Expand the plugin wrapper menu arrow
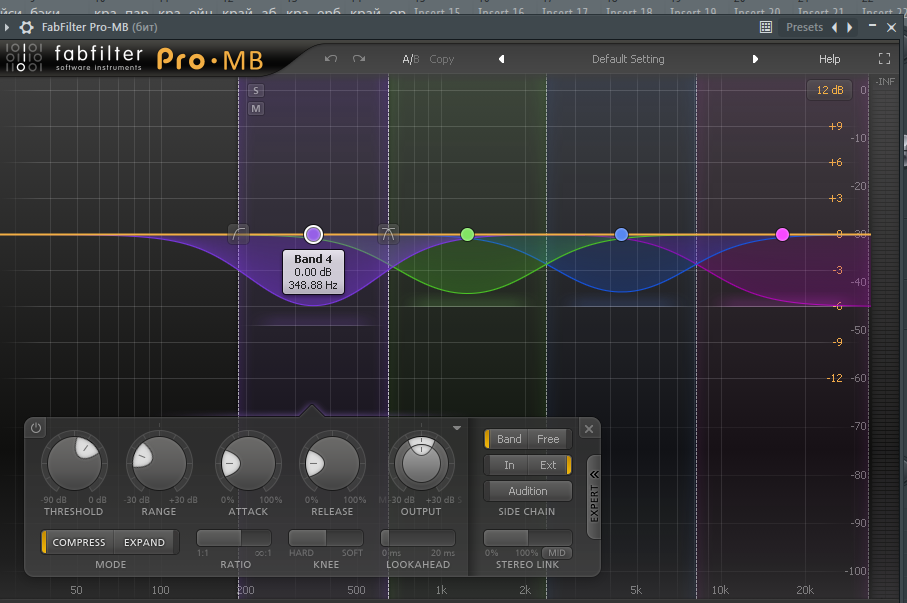 (x=7, y=27)
